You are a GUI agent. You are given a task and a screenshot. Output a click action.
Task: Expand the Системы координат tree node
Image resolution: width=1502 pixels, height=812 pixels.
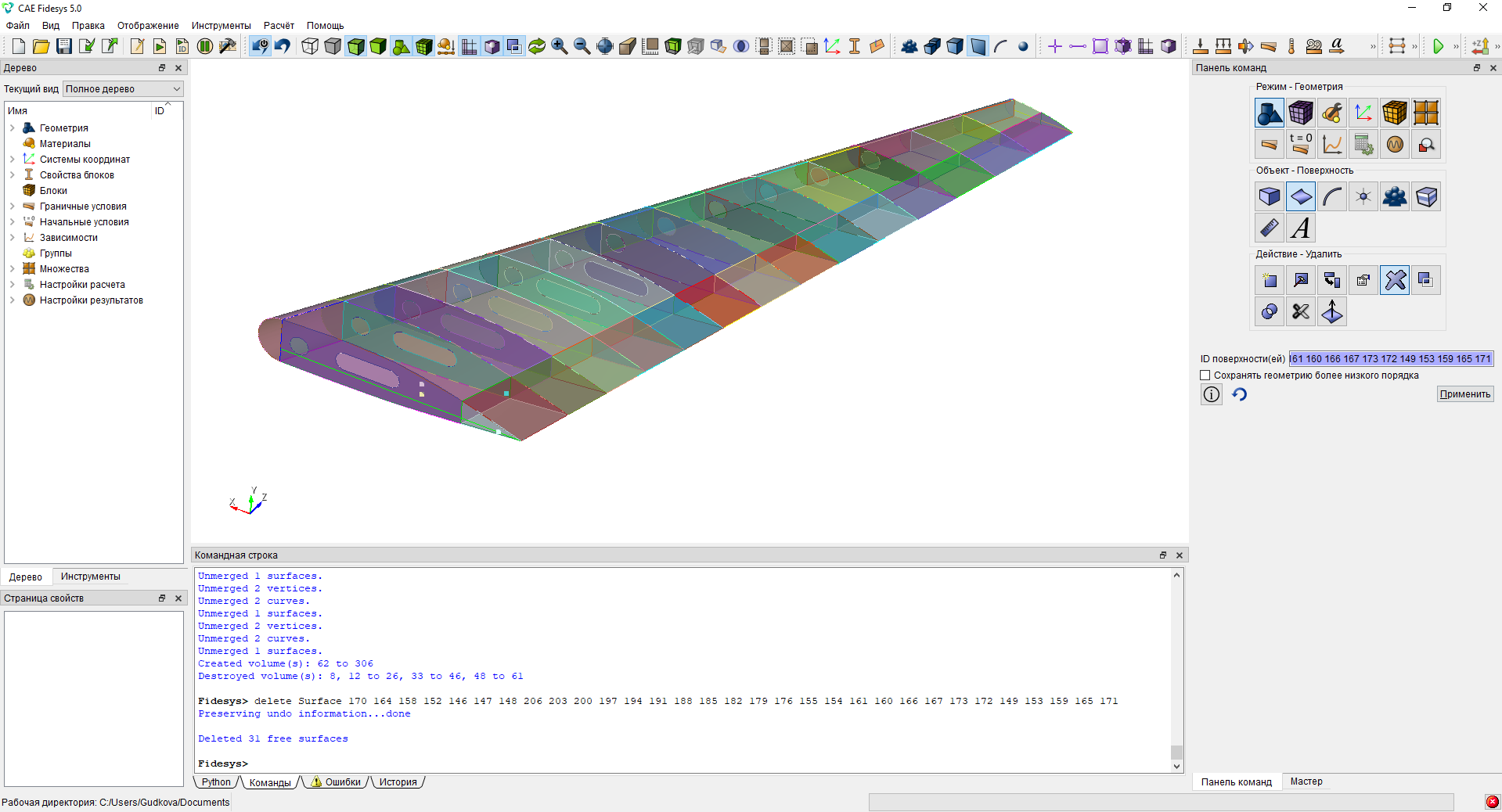[12, 159]
